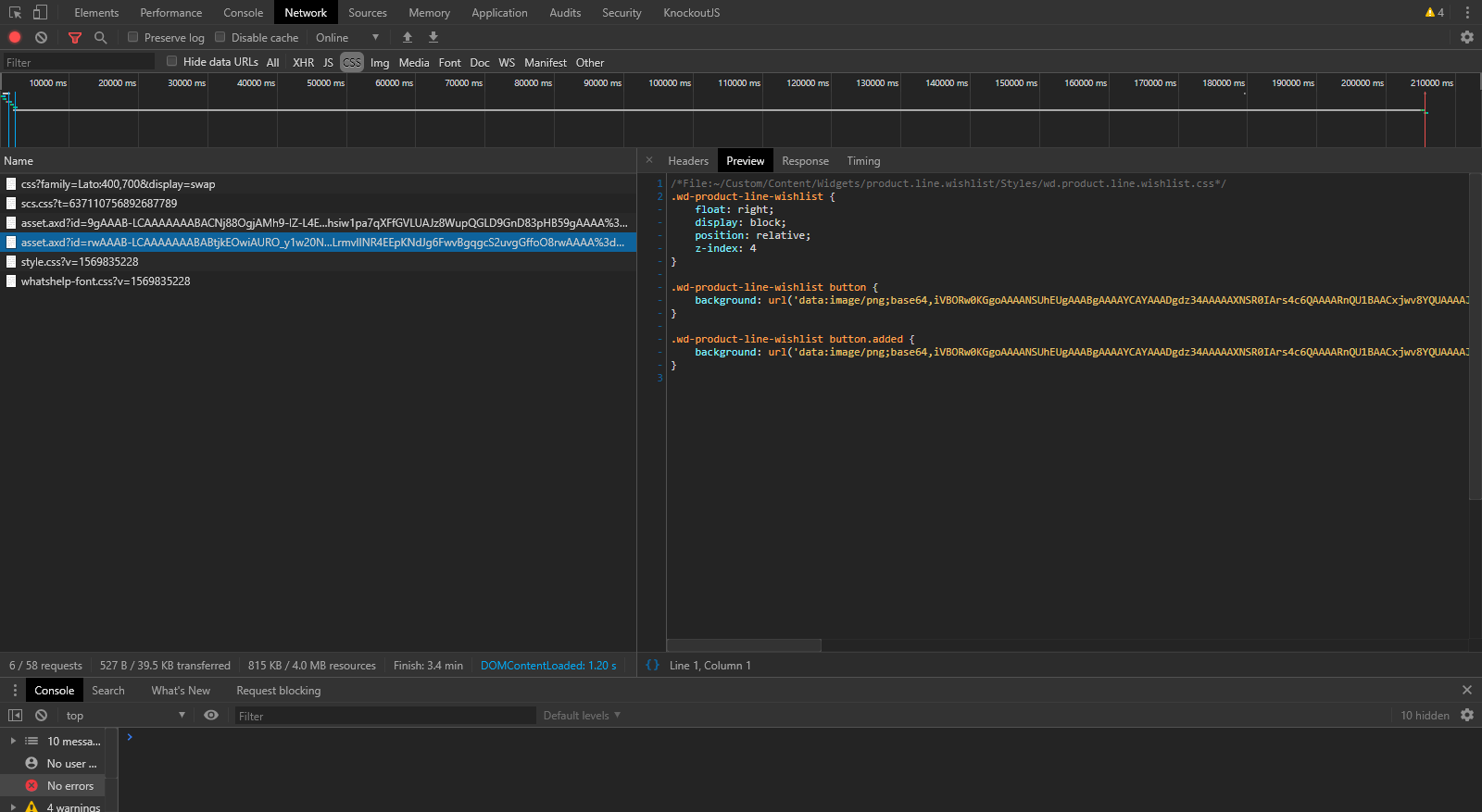Open the Search drawer tab
1482x812 pixels.
pos(108,691)
